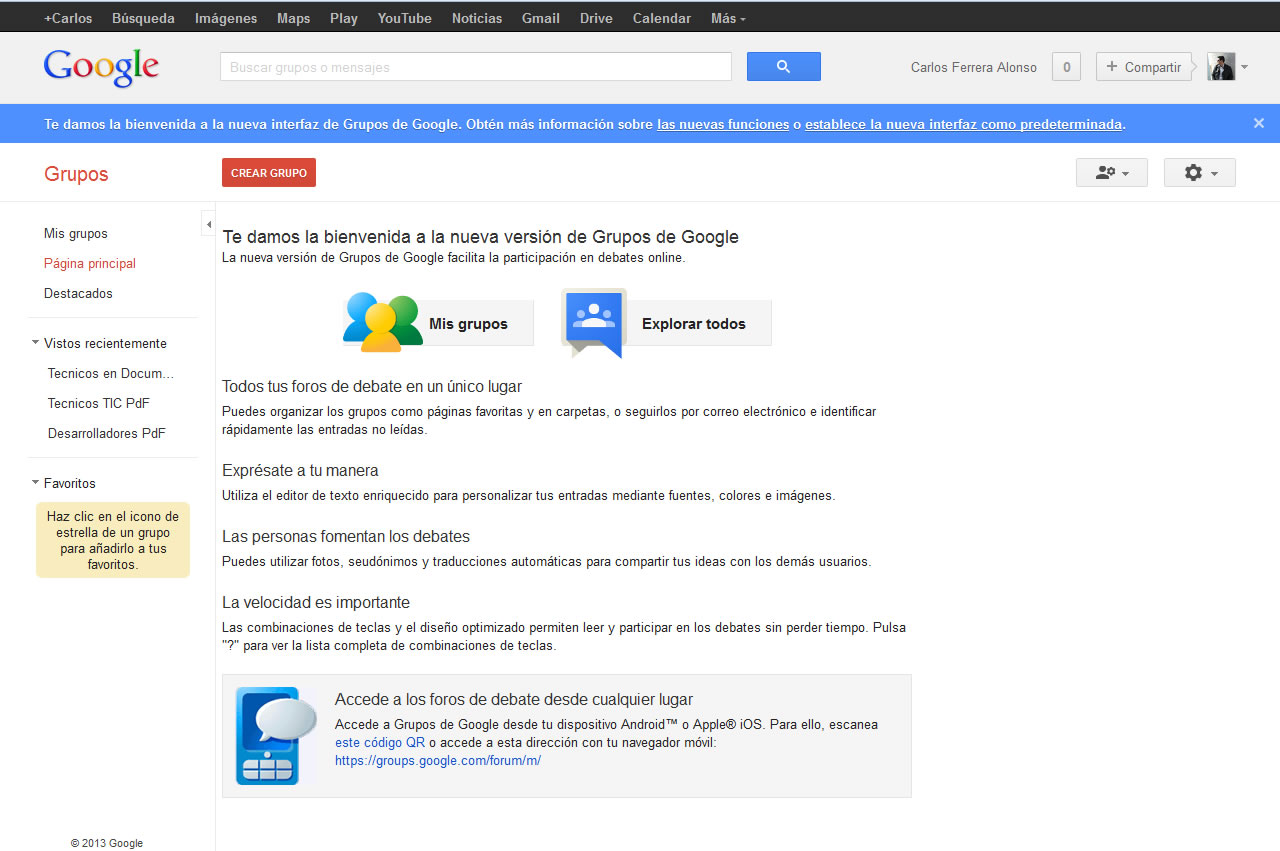
Task: Click the mobile phone chat icon
Action: tap(276, 735)
